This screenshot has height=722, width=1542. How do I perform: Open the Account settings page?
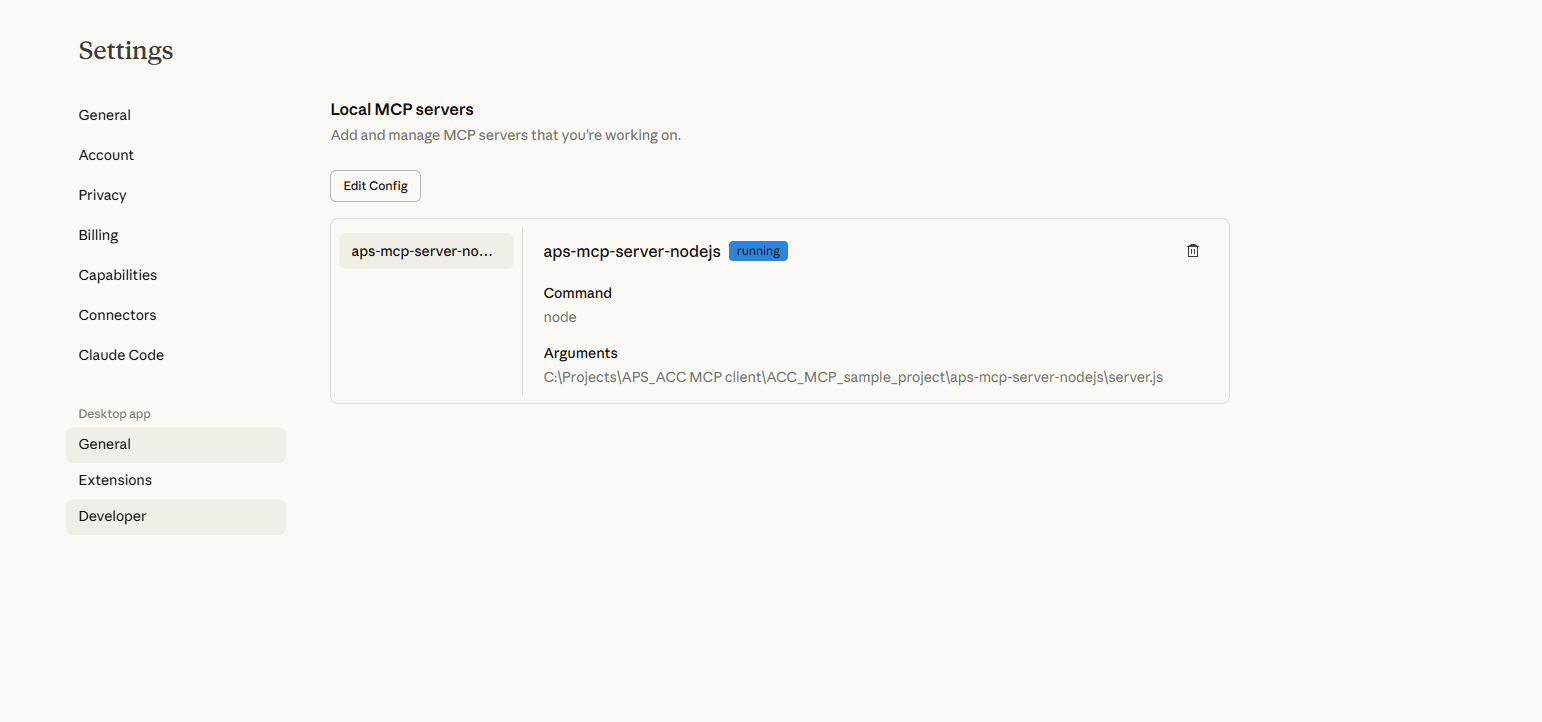click(106, 155)
